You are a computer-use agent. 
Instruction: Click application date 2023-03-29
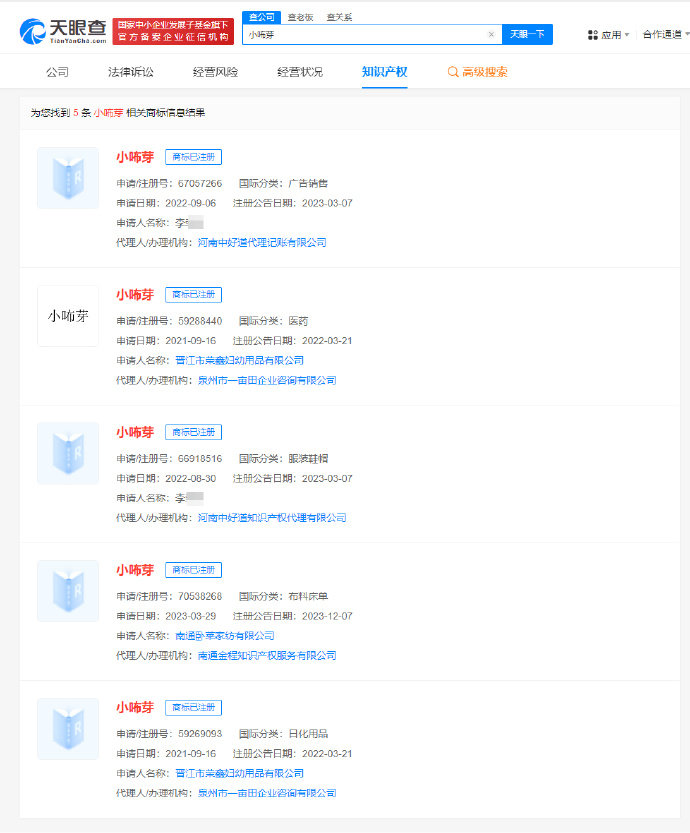(191, 616)
